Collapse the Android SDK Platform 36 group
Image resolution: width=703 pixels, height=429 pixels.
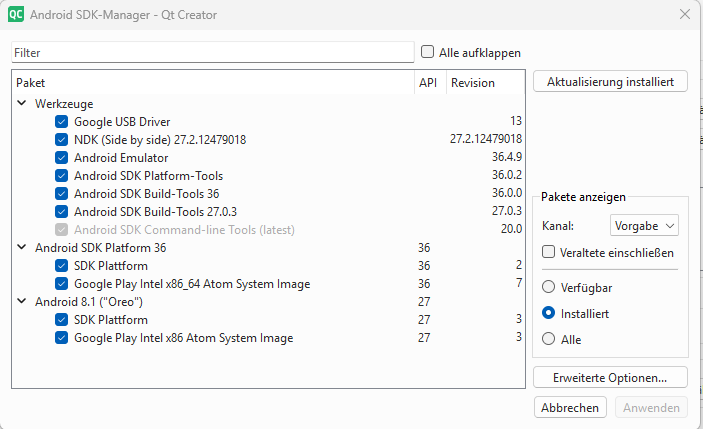[22, 248]
